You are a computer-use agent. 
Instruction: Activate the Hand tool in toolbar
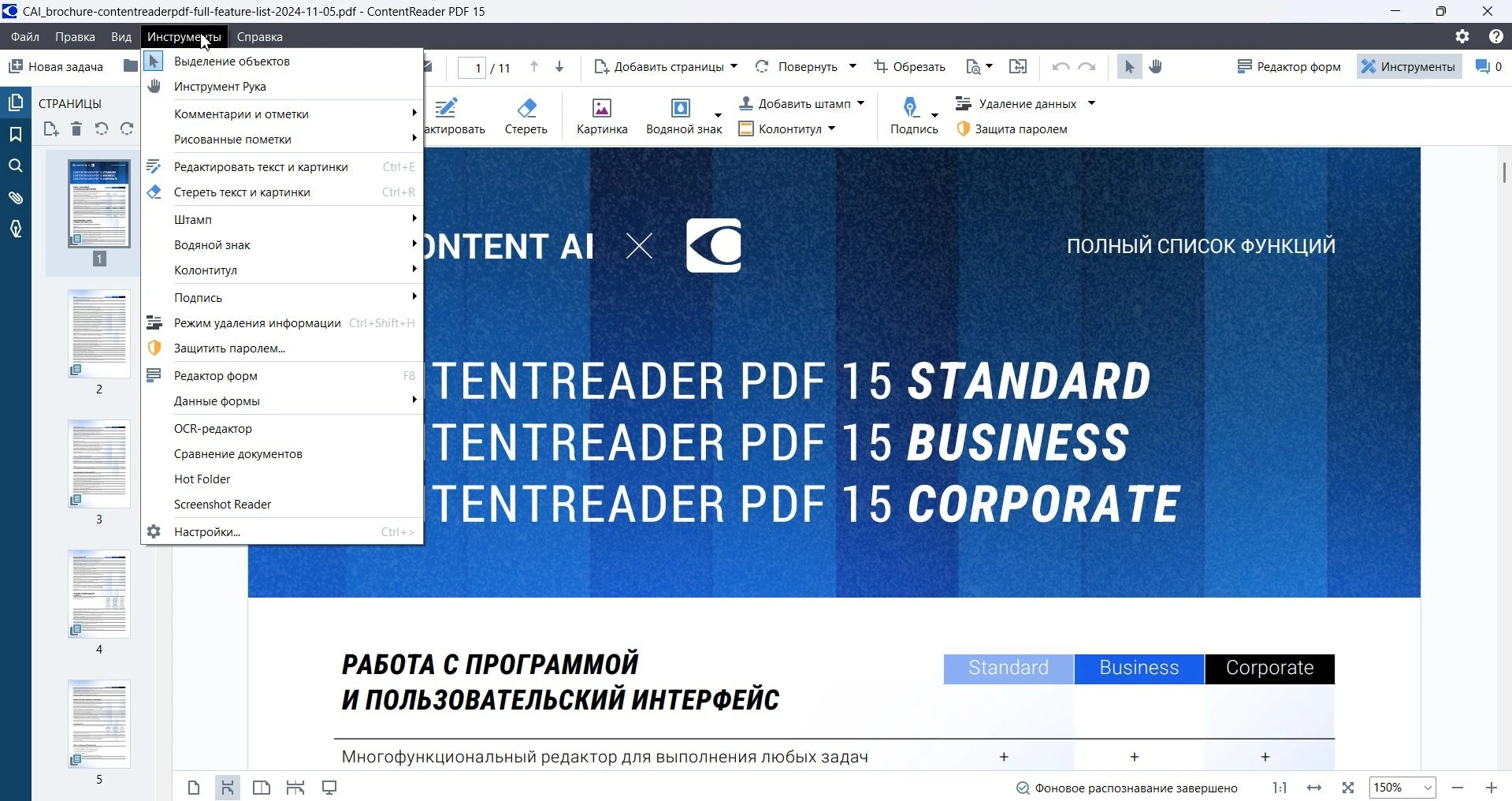1156,67
